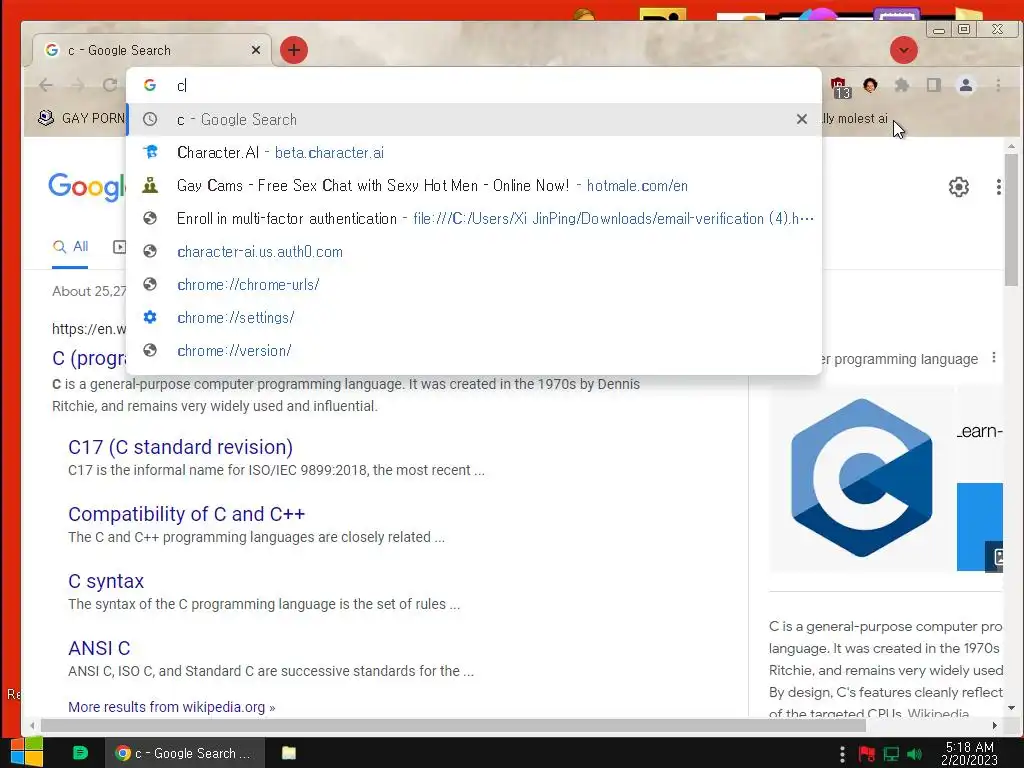Open Chrome's three-dot menu

pyautogui.click(x=998, y=85)
